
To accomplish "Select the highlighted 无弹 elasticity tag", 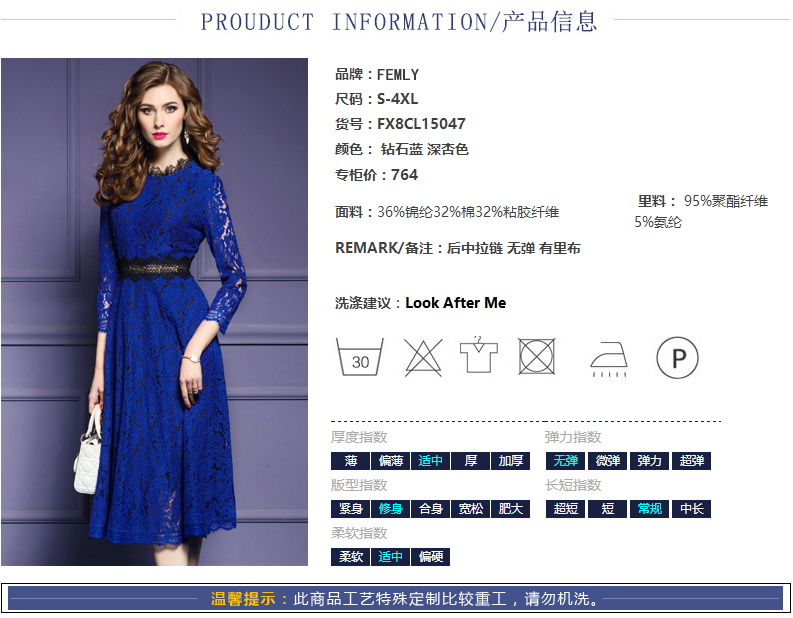I will point(565,461).
